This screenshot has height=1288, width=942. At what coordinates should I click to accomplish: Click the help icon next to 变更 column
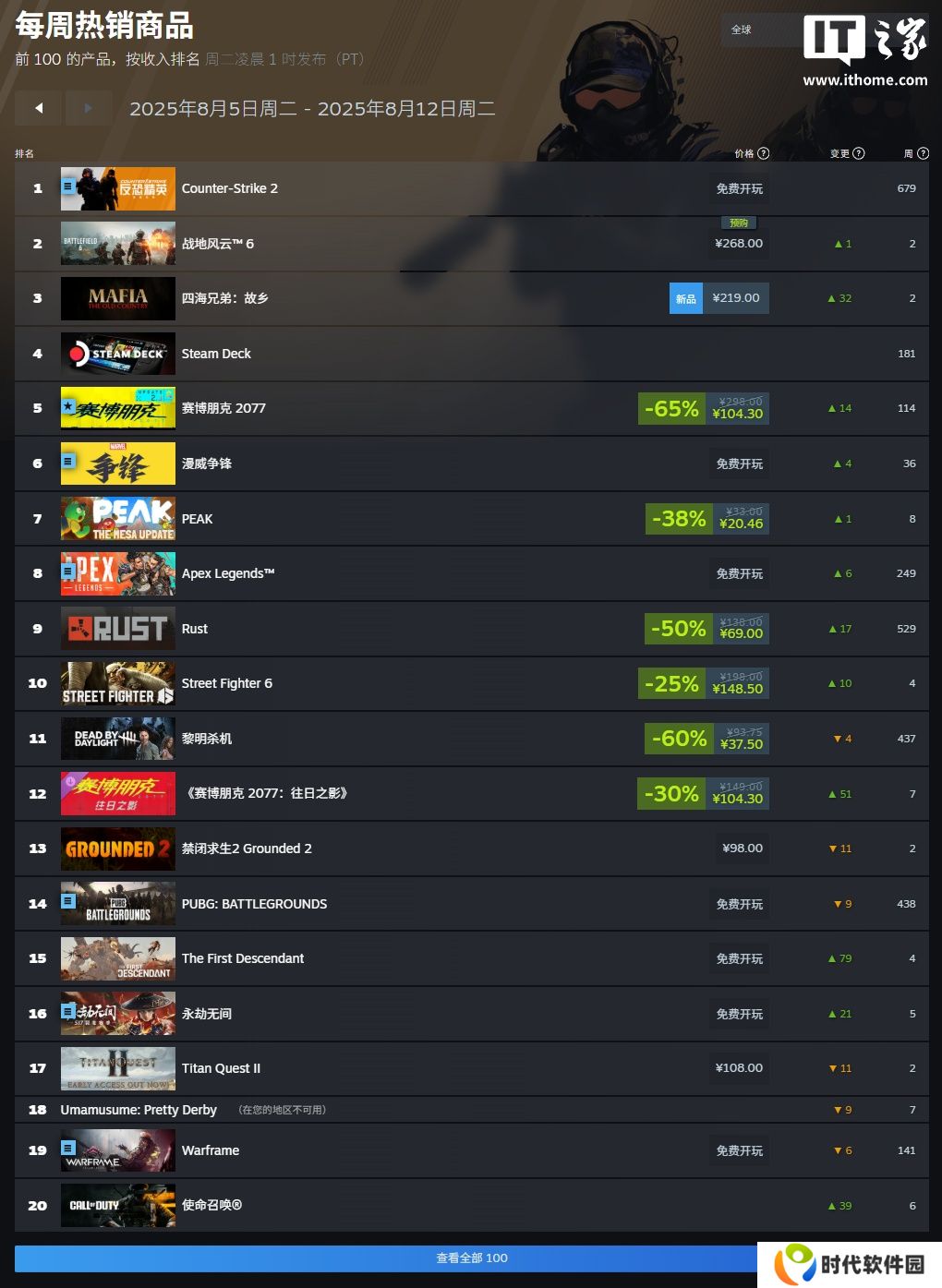click(859, 153)
